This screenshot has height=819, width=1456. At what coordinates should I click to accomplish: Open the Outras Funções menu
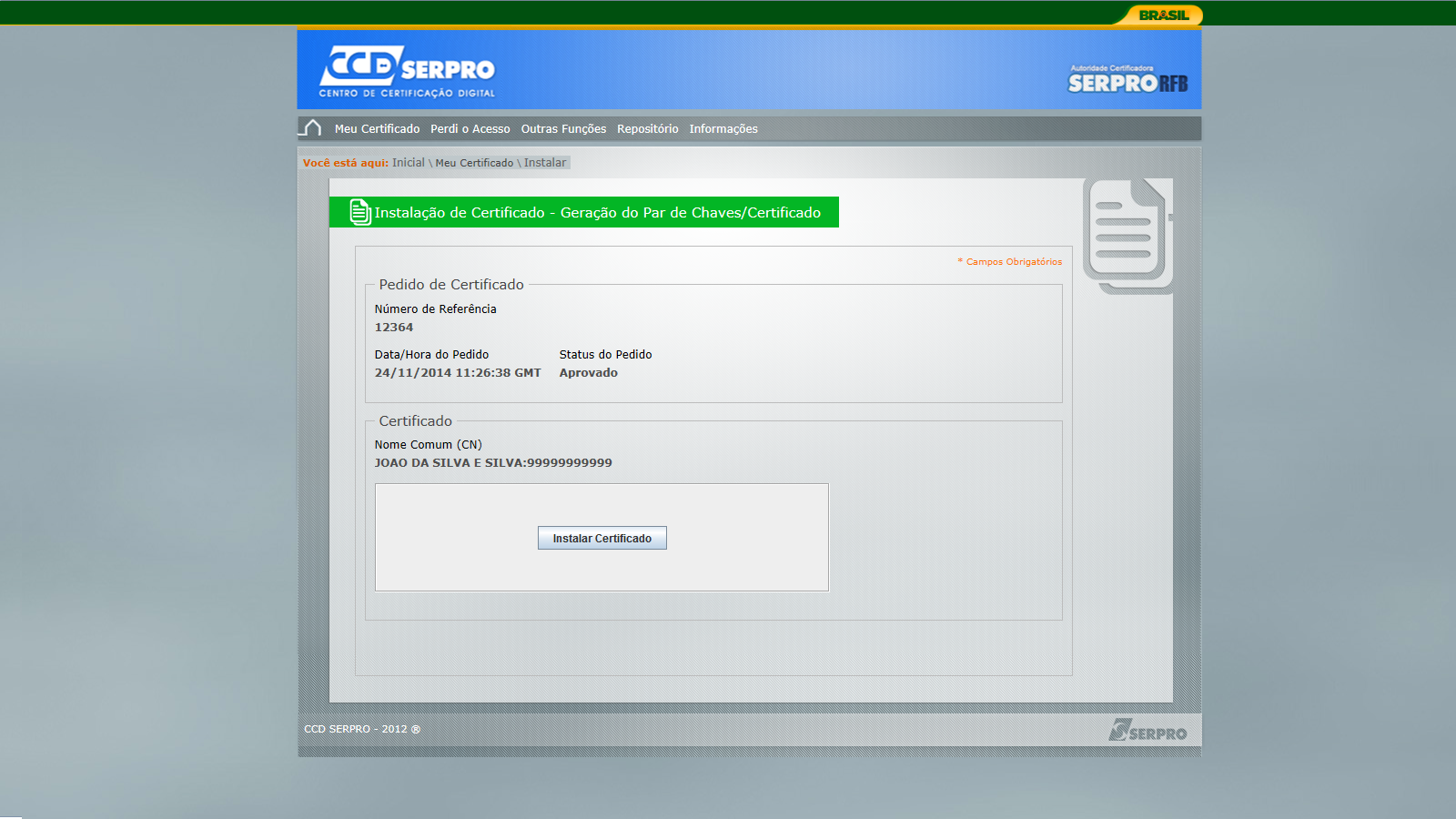(563, 129)
